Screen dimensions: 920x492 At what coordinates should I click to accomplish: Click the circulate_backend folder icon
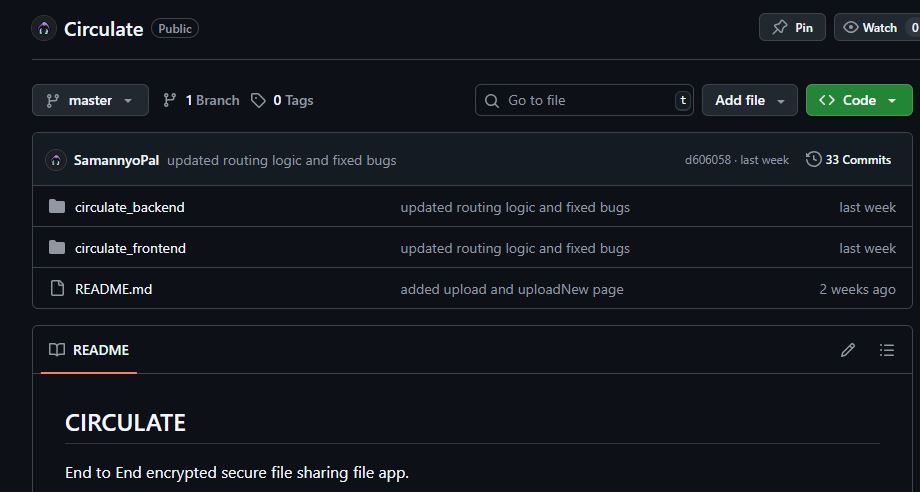tap(57, 207)
